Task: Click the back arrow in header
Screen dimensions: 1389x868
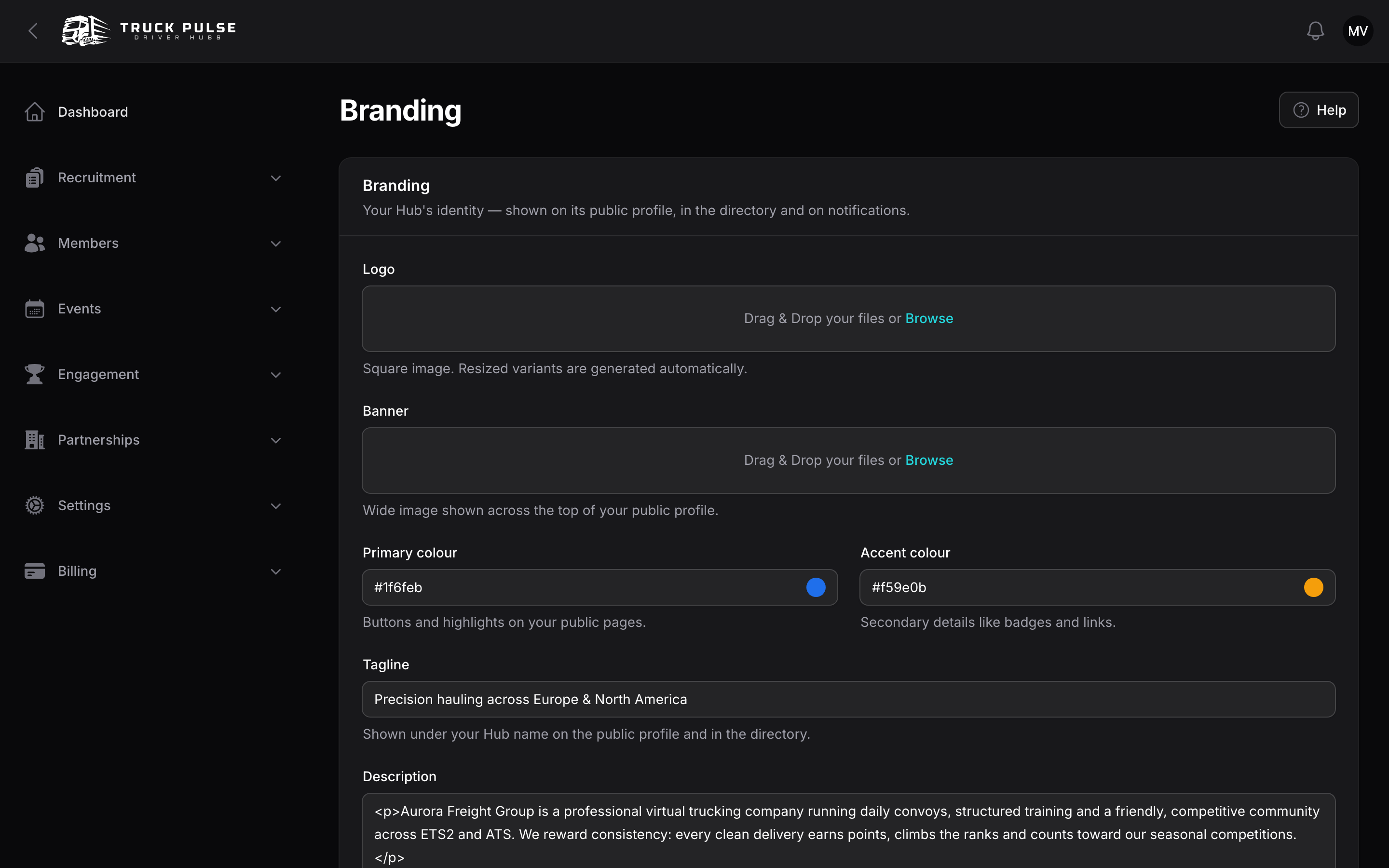Action: point(33,31)
